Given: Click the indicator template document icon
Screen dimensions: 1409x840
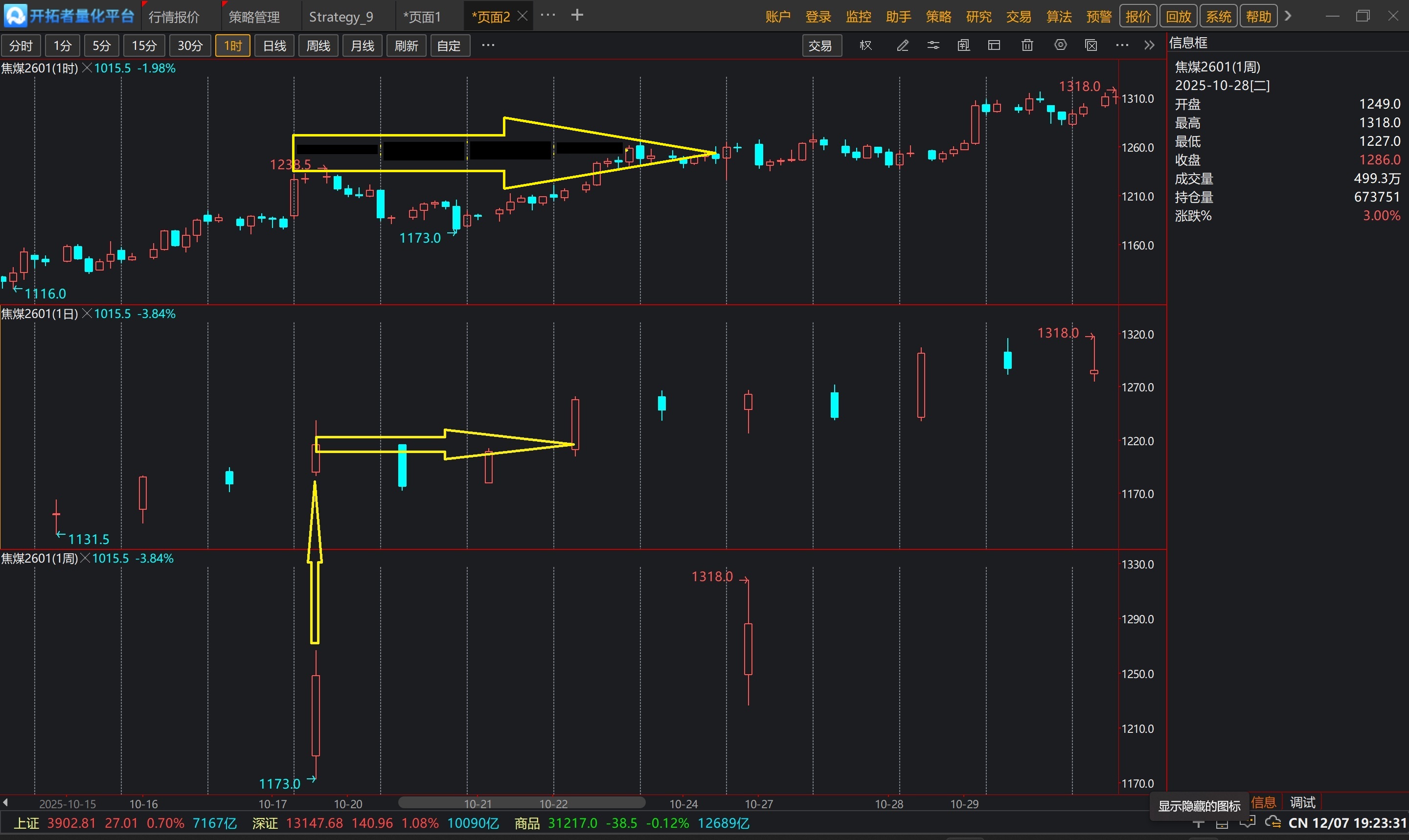Looking at the screenshot, I should point(964,45).
